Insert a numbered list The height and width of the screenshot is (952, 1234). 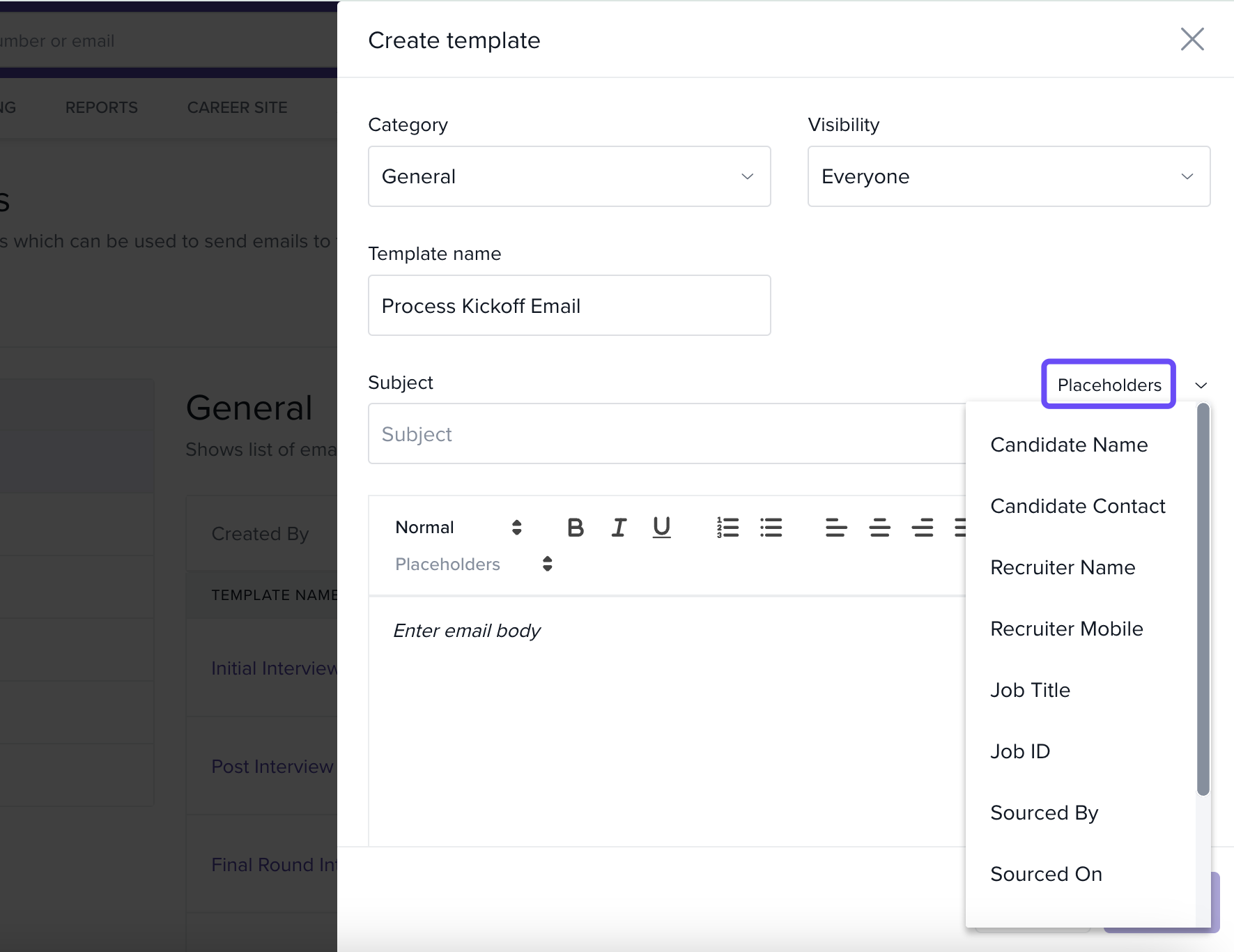[727, 528]
